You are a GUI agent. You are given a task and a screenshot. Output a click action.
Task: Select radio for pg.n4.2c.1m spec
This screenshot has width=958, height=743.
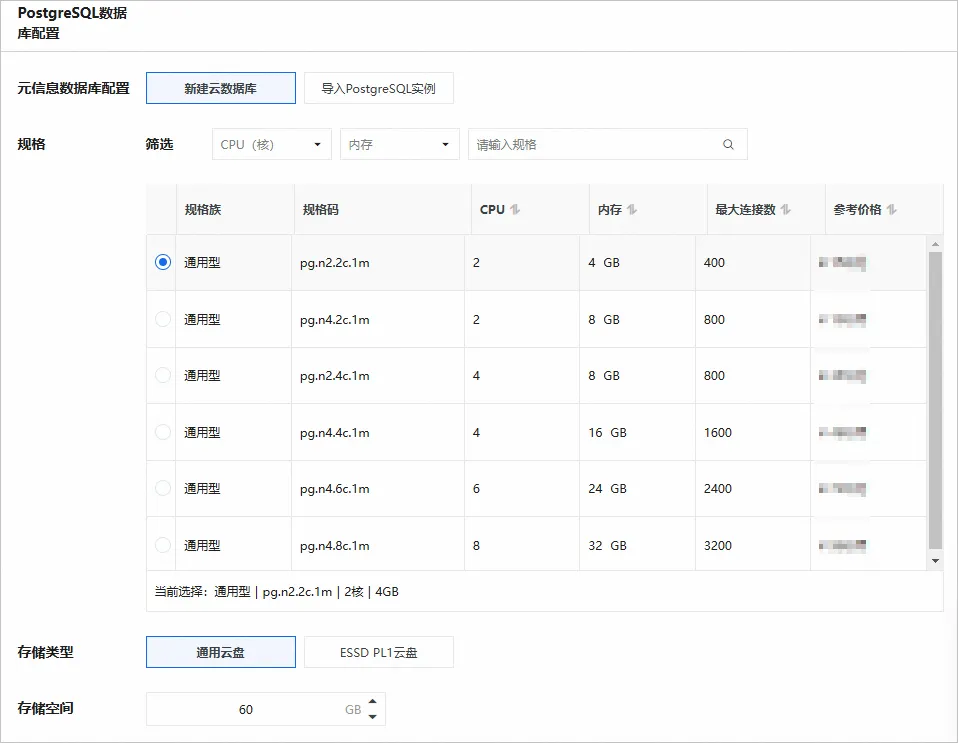[163, 319]
